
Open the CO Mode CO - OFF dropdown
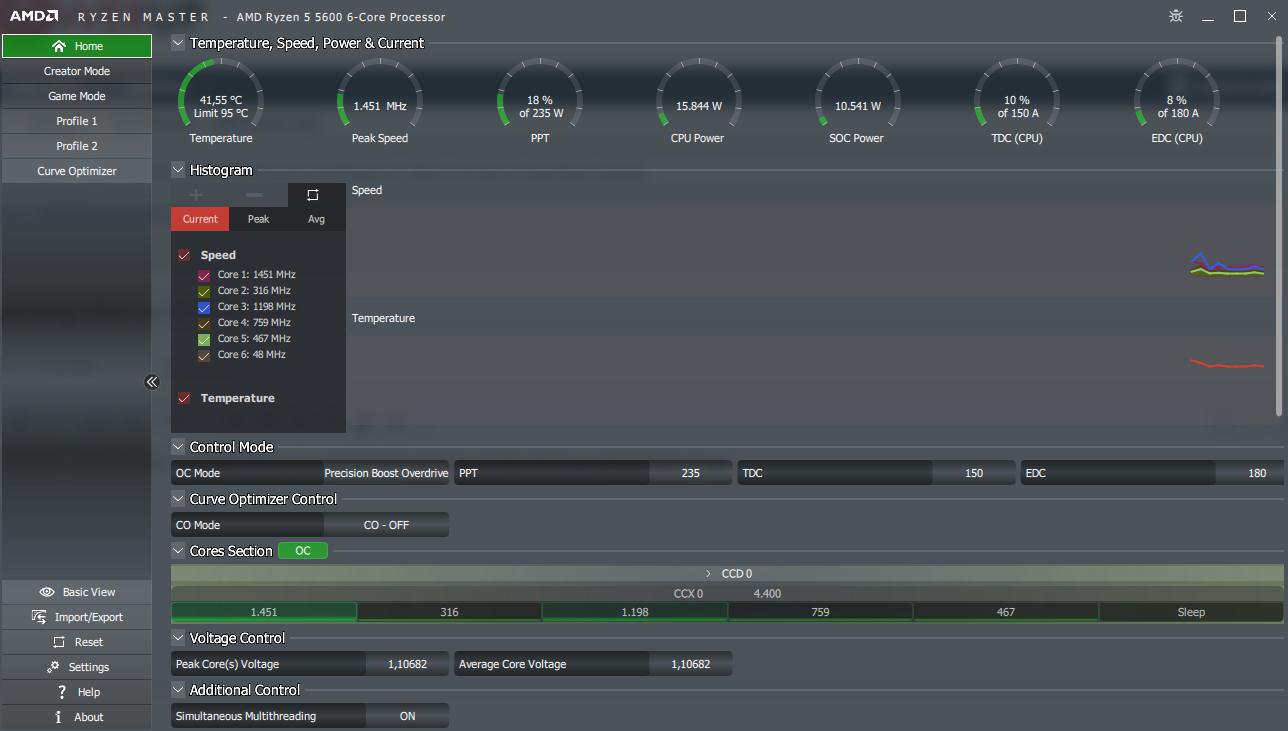386,525
